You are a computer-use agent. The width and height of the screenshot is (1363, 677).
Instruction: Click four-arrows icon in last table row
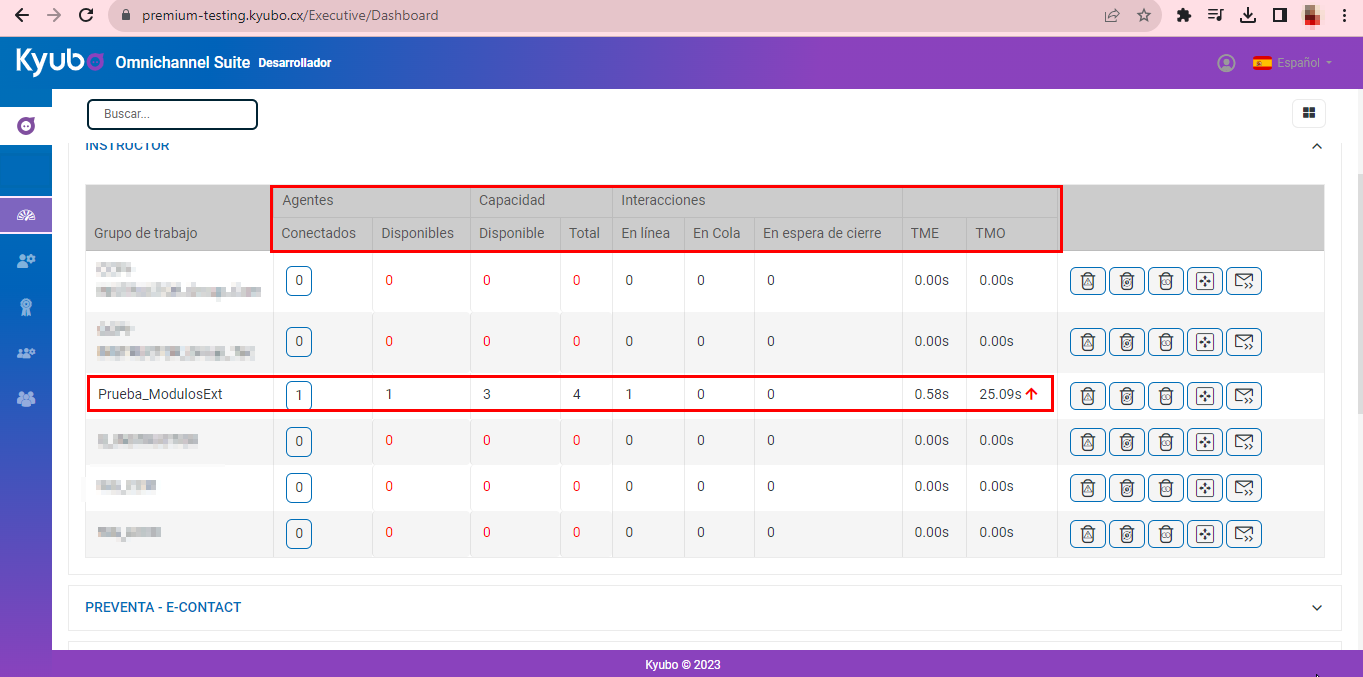(x=1205, y=534)
